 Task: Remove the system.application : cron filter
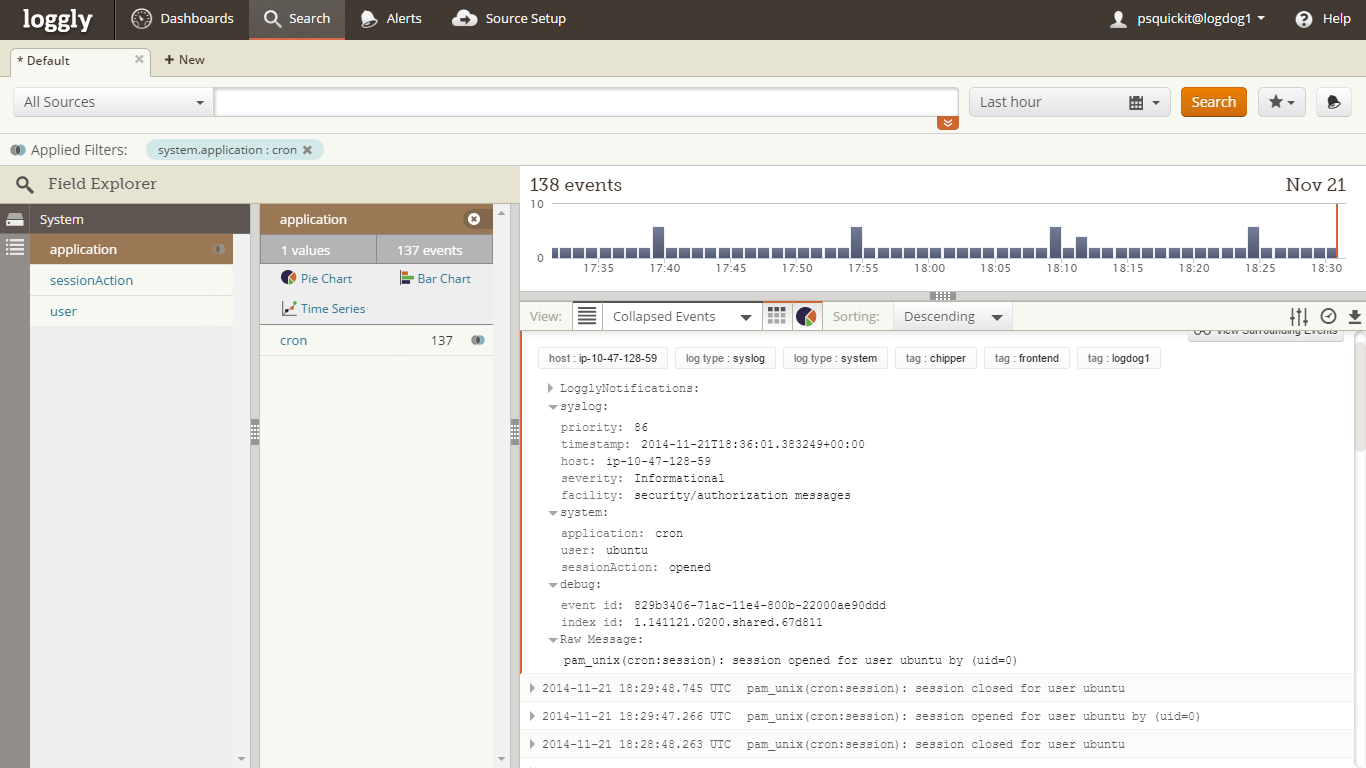[x=308, y=150]
